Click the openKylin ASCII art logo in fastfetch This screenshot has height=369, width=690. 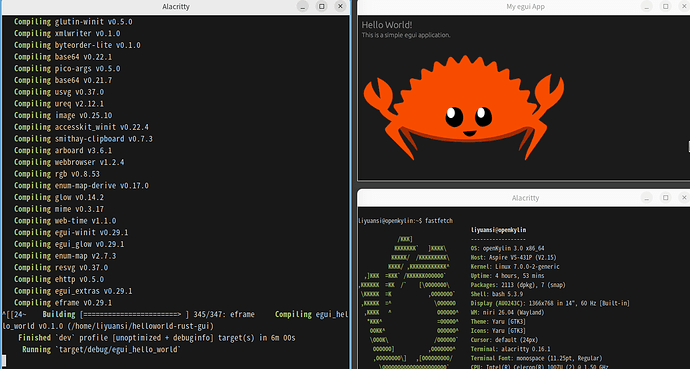pyautogui.click(x=409, y=303)
